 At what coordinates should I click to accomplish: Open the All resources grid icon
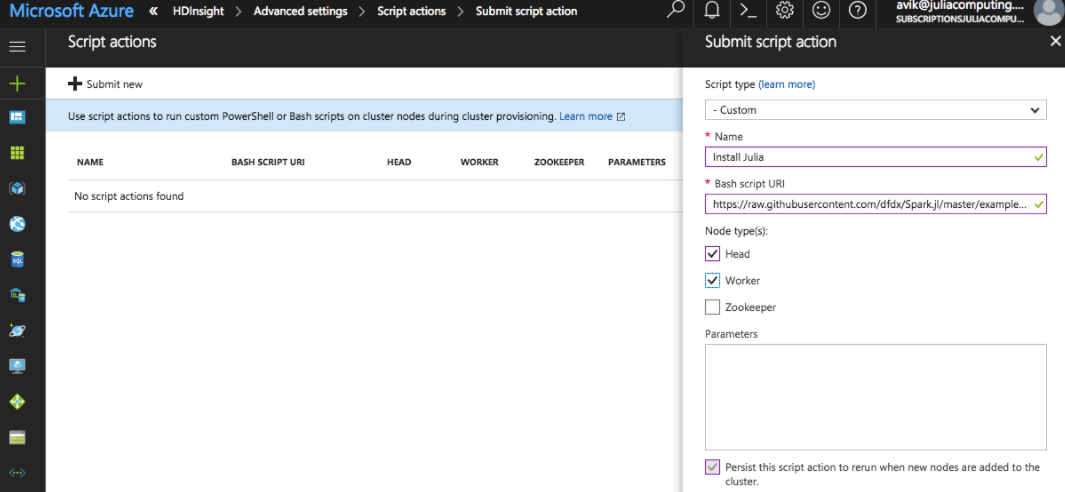[x=17, y=153]
